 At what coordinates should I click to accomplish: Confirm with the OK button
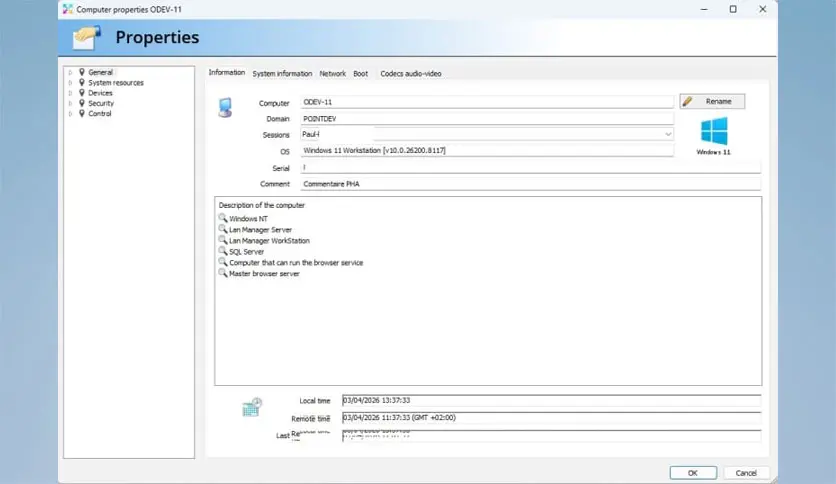(693, 473)
